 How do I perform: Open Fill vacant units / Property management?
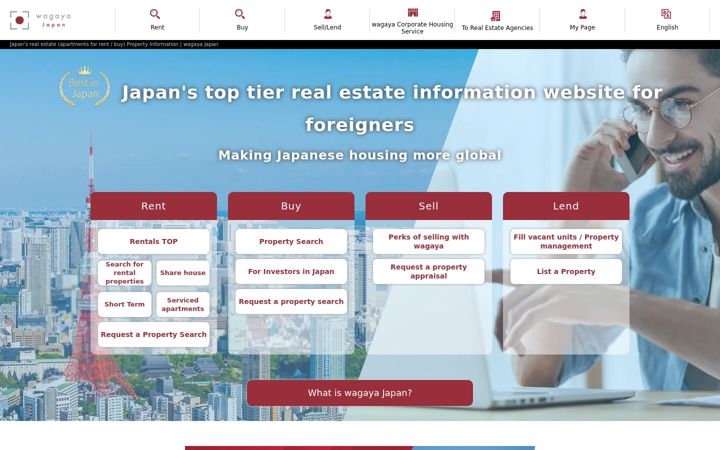(x=566, y=242)
